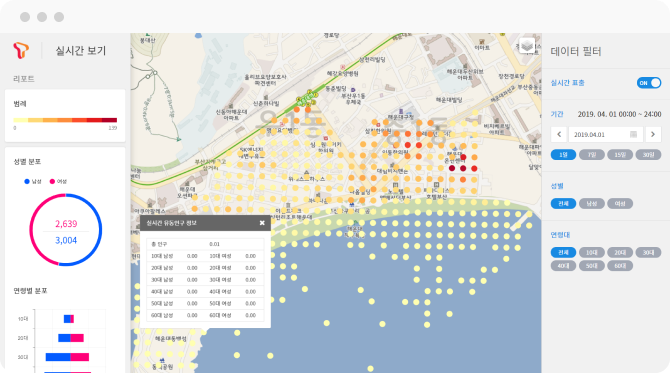The width and height of the screenshot is (670, 373).
Task: Click the 2019.04.01 date input field
Action: pyautogui.click(x=606, y=134)
